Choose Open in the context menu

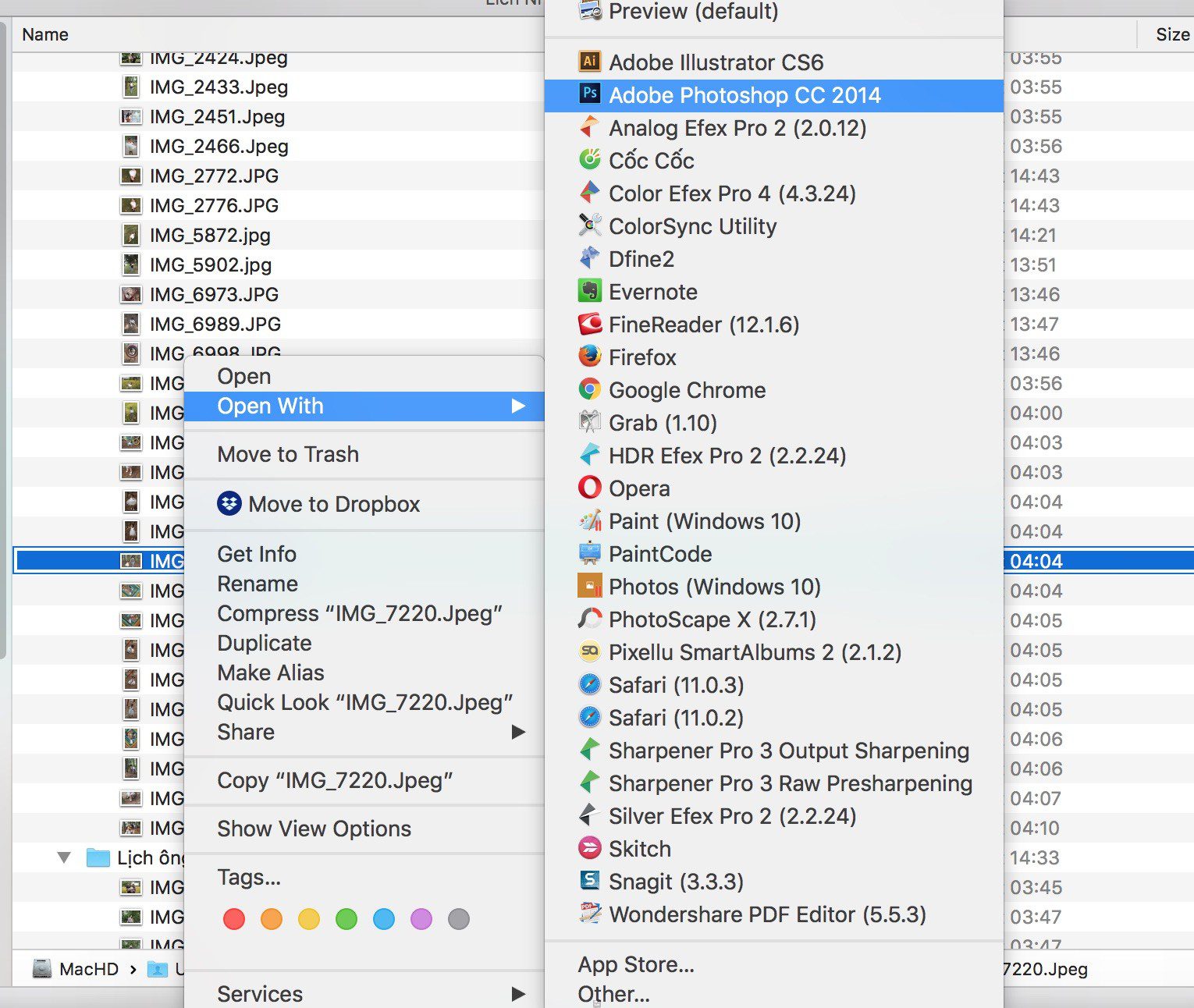pyautogui.click(x=364, y=376)
